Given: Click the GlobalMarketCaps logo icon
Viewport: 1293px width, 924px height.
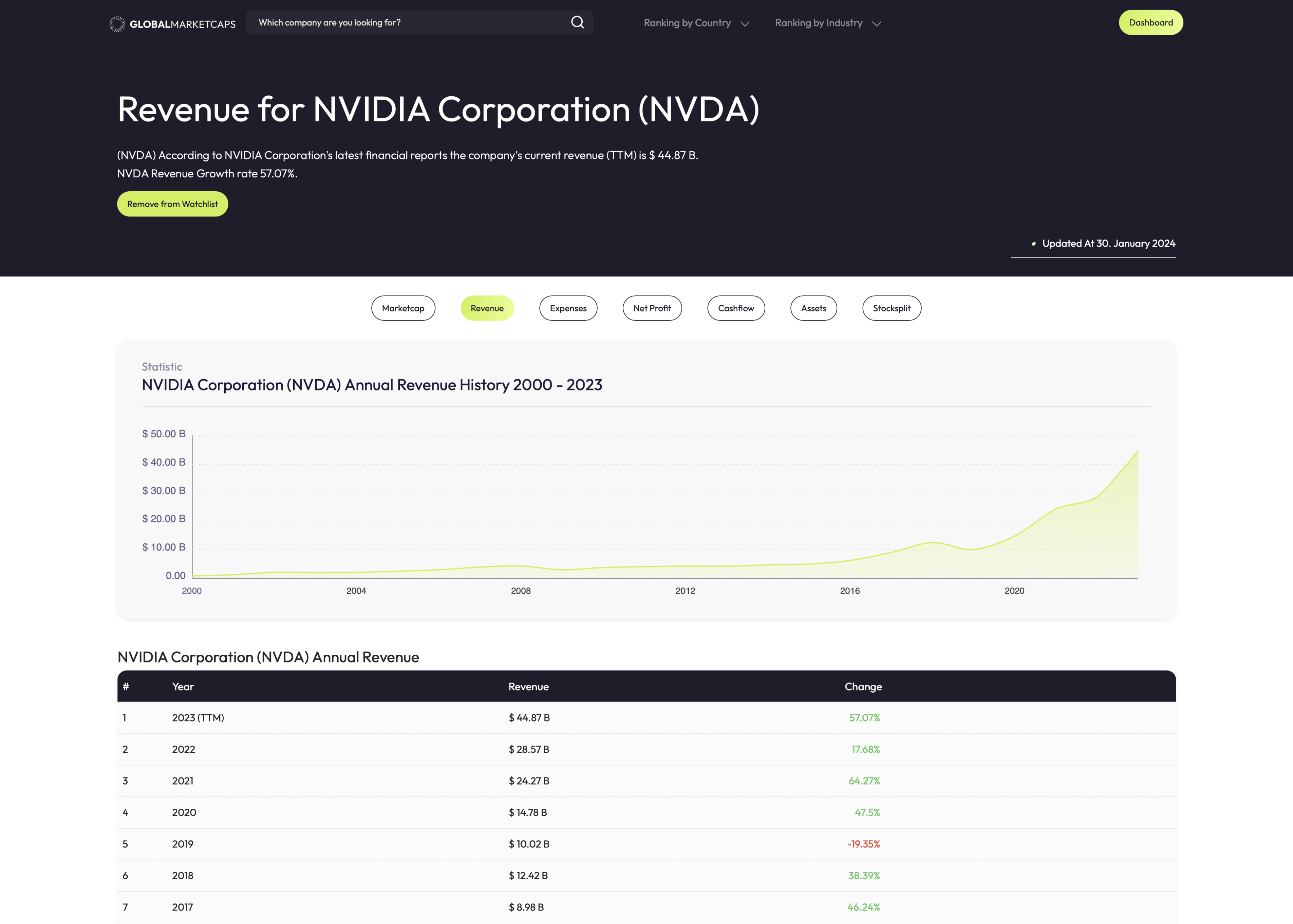Looking at the screenshot, I should coord(117,23).
